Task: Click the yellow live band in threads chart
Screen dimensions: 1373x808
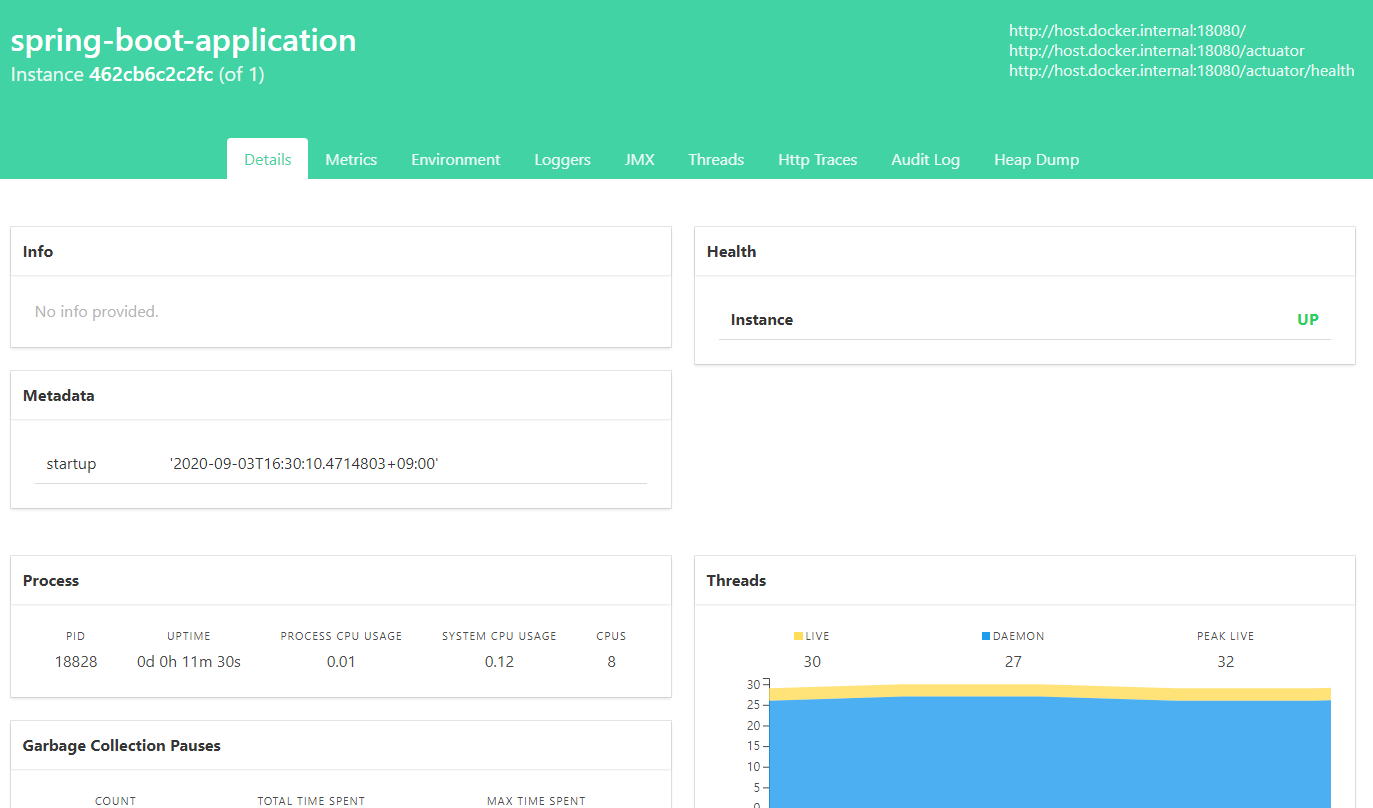Action: click(x=1050, y=691)
